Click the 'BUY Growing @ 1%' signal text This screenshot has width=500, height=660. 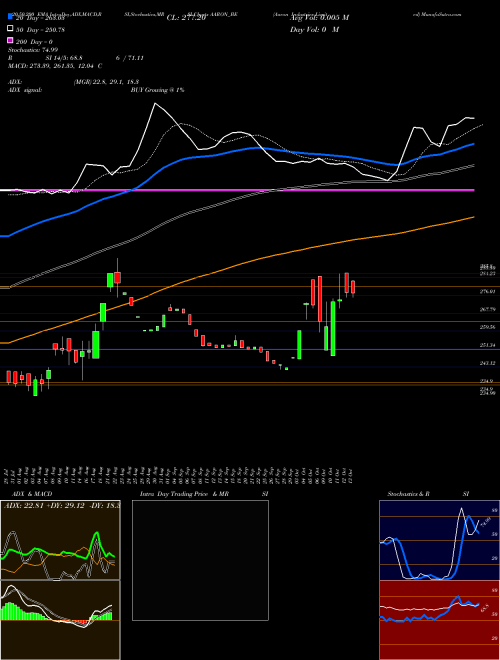tap(157, 90)
